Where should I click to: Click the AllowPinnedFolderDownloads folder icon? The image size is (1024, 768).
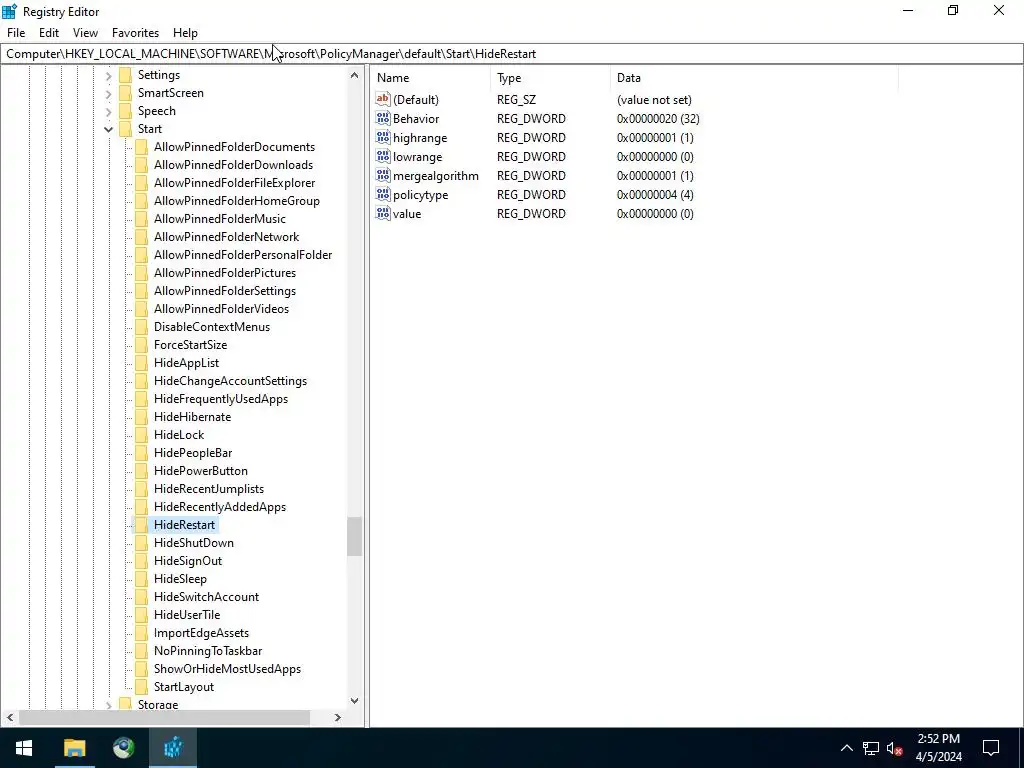(x=141, y=165)
